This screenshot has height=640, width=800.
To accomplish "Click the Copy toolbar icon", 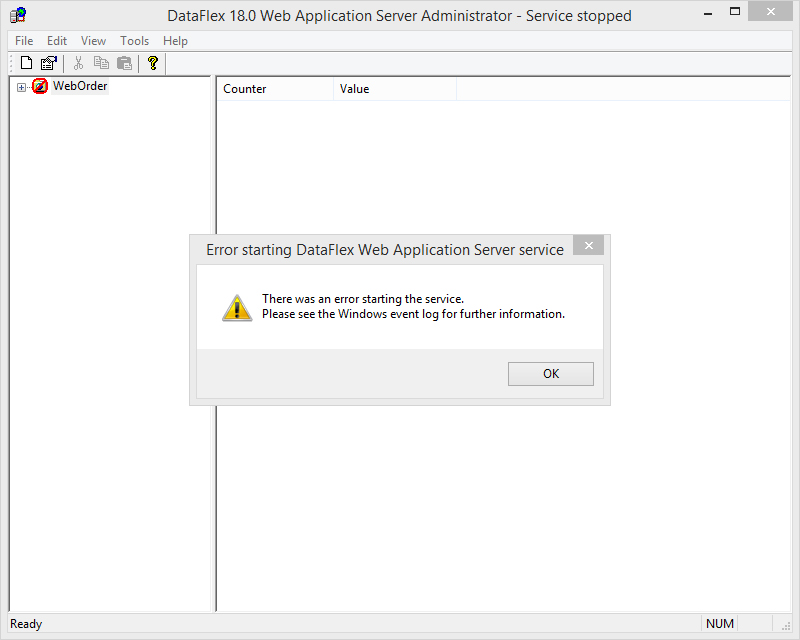I will point(101,63).
